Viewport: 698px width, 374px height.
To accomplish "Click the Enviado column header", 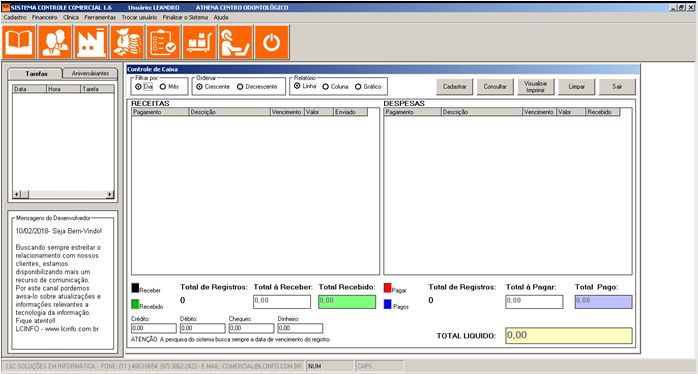I will [351, 112].
